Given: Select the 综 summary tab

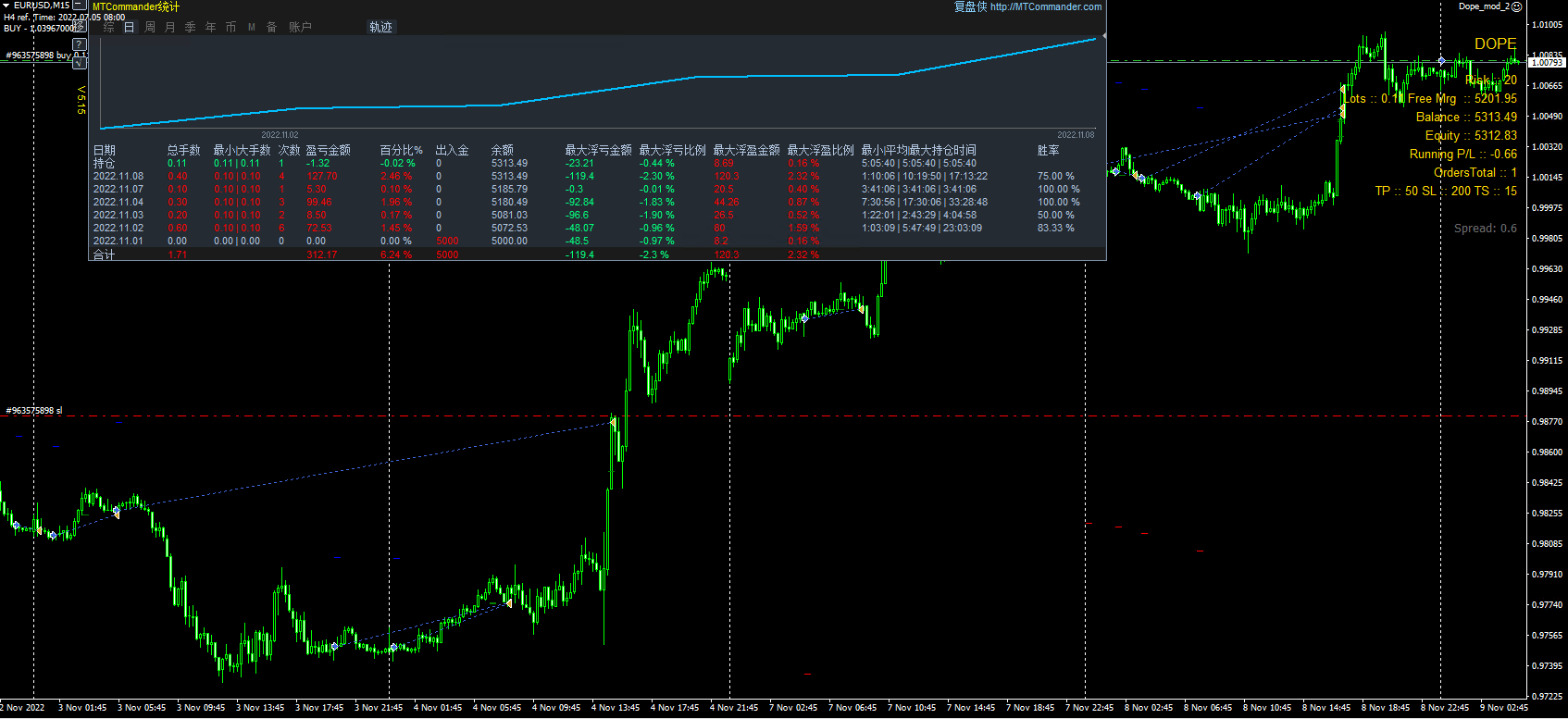Looking at the screenshot, I should click(108, 27).
